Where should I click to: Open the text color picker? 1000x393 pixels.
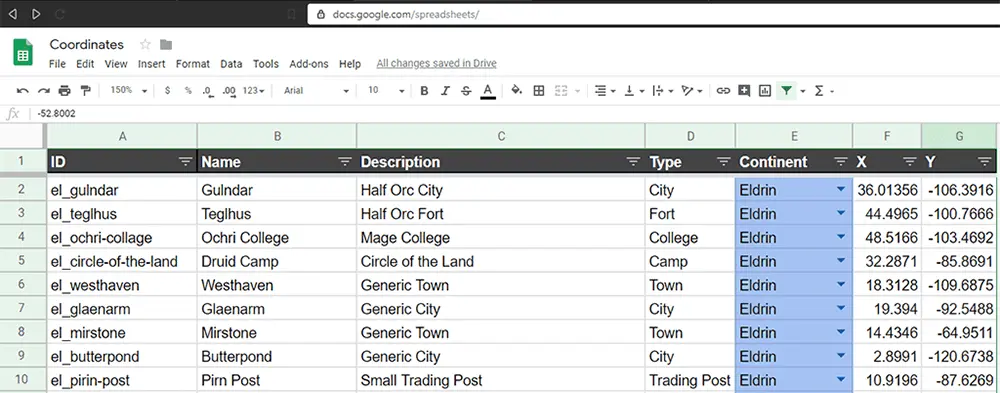tap(488, 91)
